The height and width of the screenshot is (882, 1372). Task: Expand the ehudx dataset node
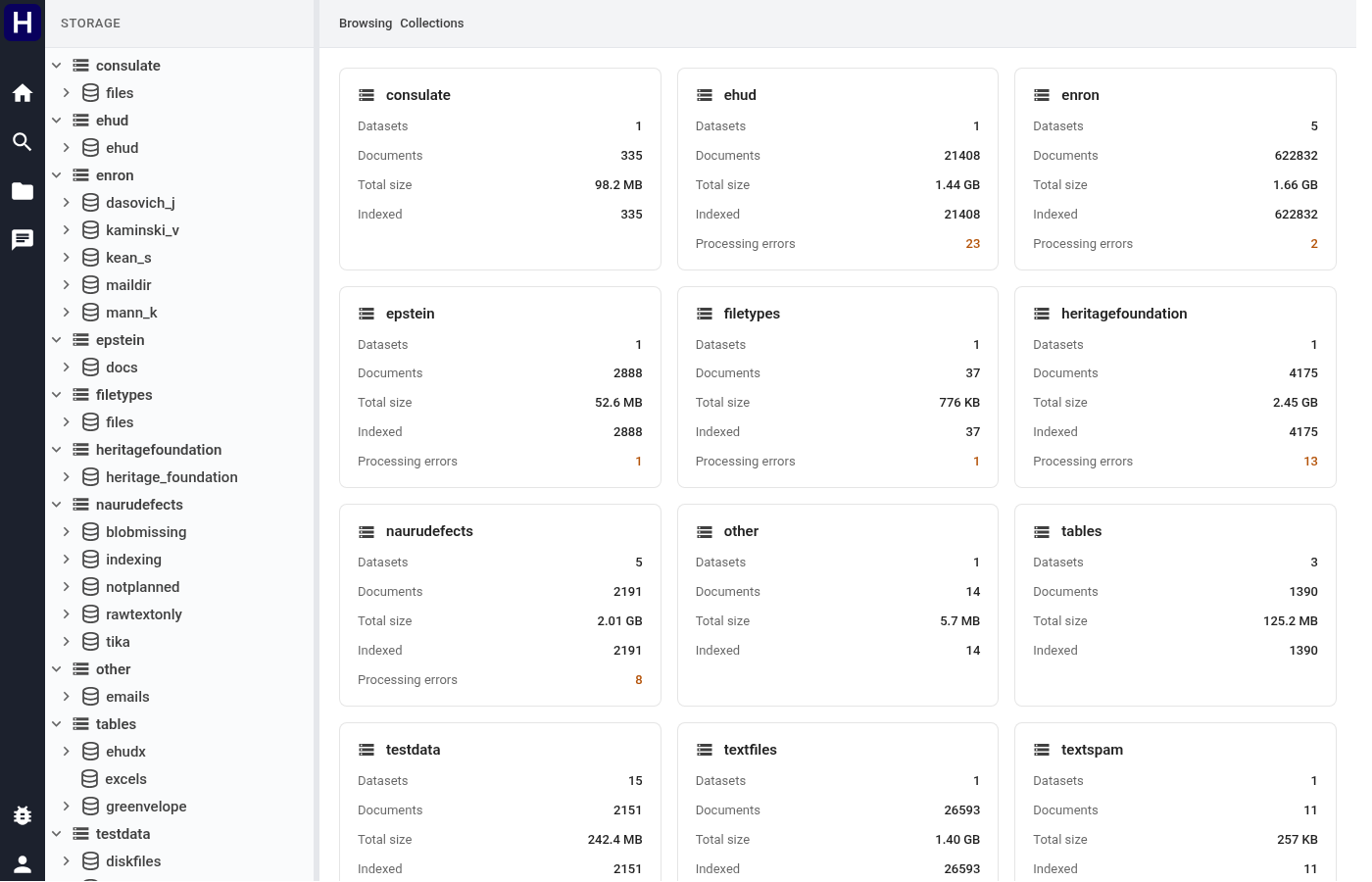[66, 752]
